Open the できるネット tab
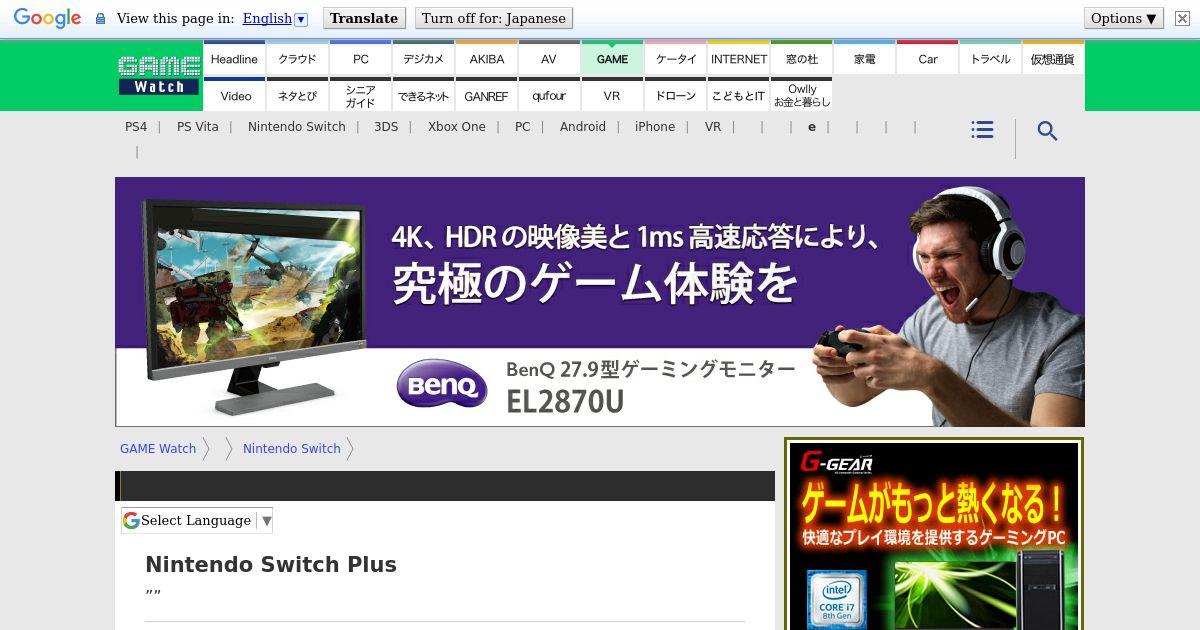This screenshot has height=630, width=1200. point(423,95)
